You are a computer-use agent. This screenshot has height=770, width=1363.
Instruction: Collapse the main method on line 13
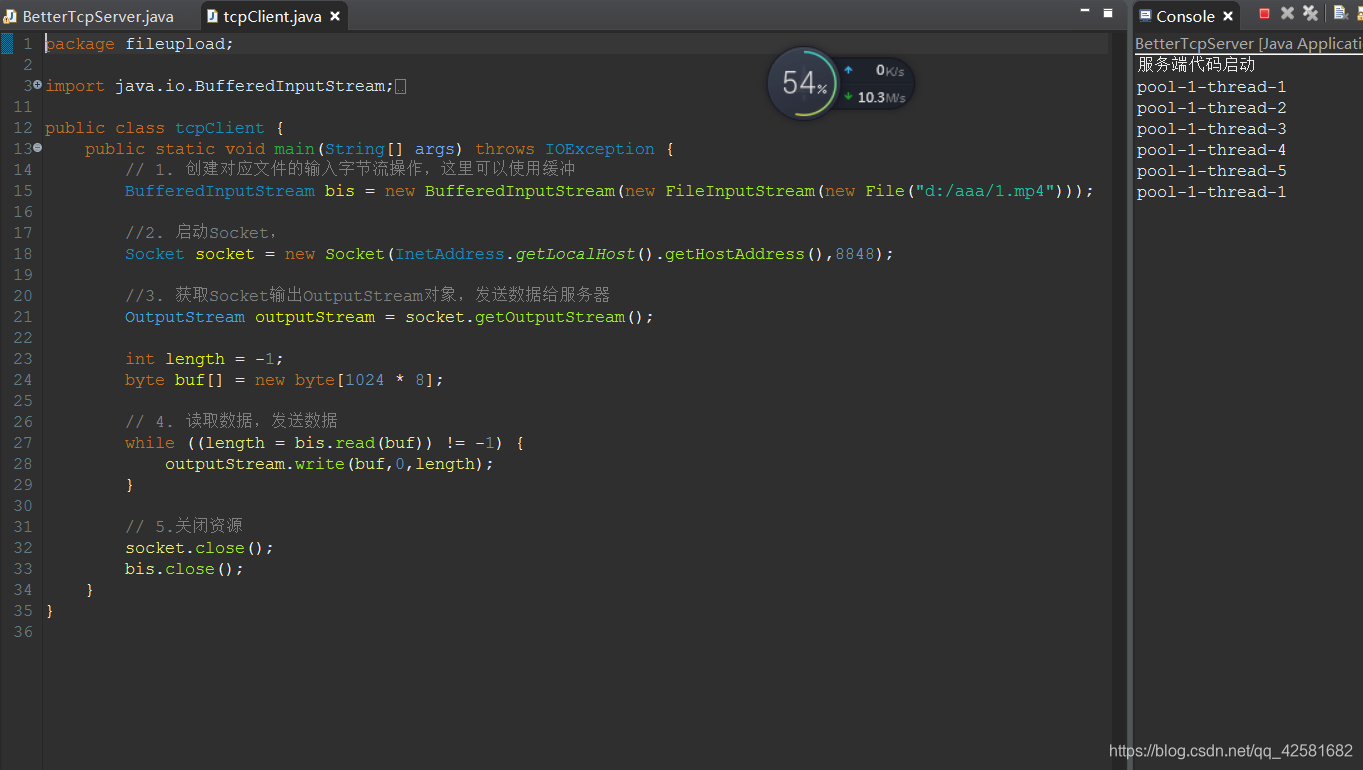tap(37, 148)
